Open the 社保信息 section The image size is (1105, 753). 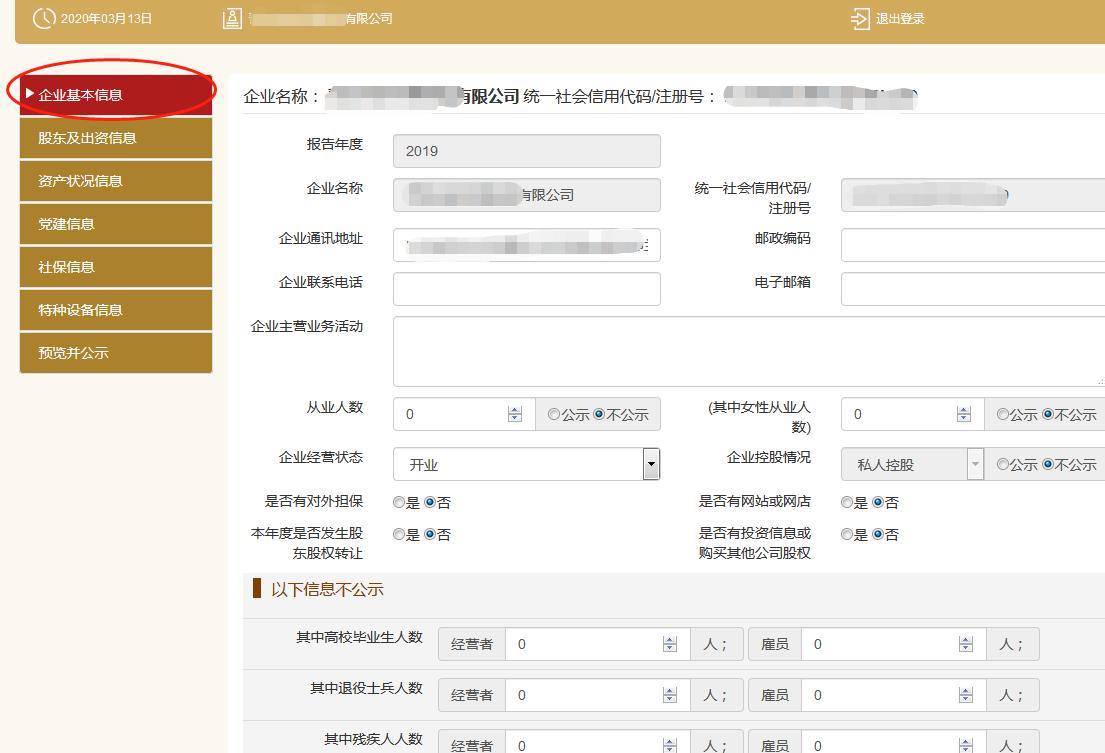tap(116, 267)
